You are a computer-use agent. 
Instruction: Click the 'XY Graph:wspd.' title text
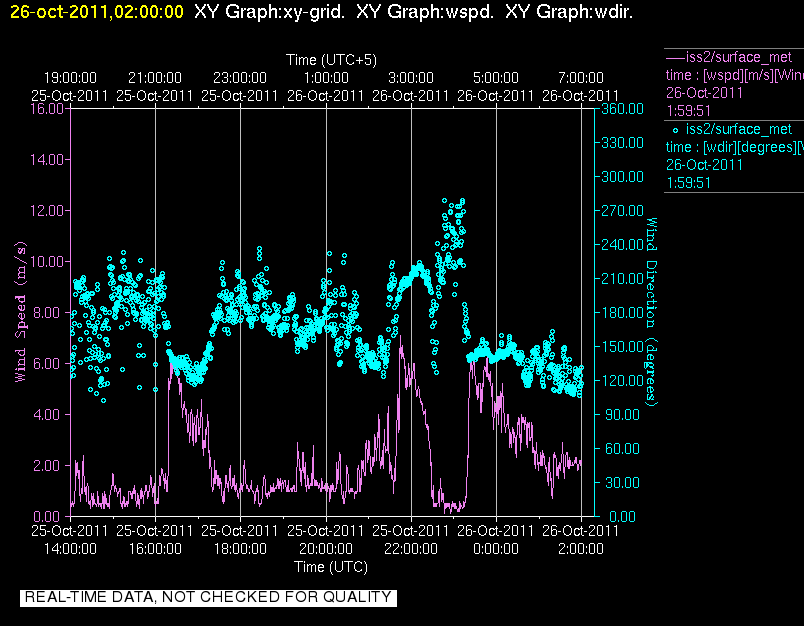point(425,12)
